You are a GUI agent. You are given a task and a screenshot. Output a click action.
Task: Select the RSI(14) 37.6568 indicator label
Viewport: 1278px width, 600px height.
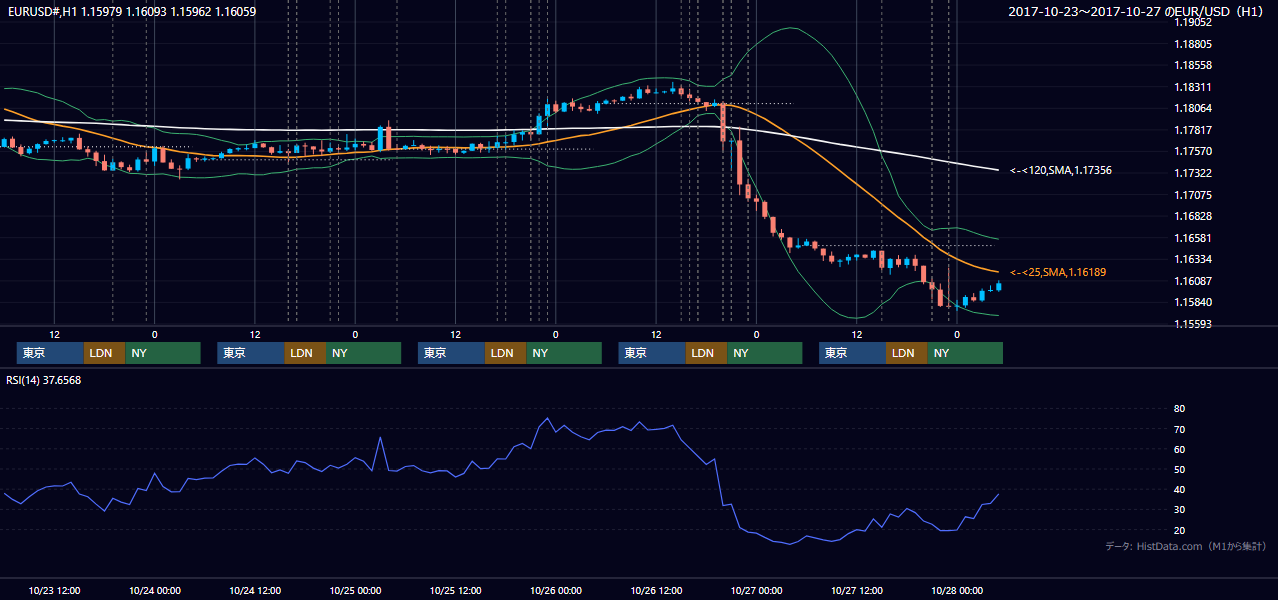click(44, 380)
